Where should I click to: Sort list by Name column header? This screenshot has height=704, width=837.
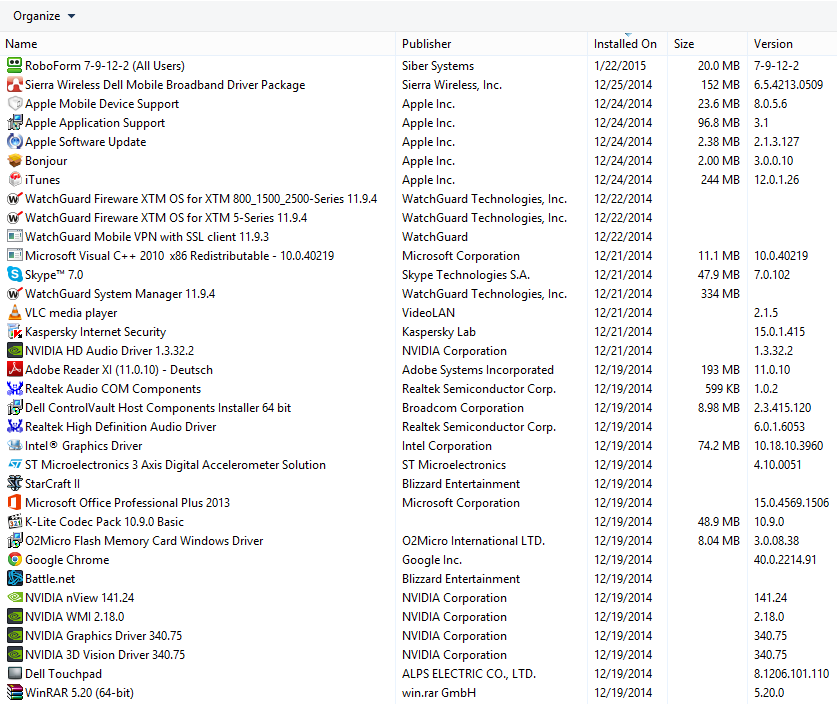click(x=21, y=44)
